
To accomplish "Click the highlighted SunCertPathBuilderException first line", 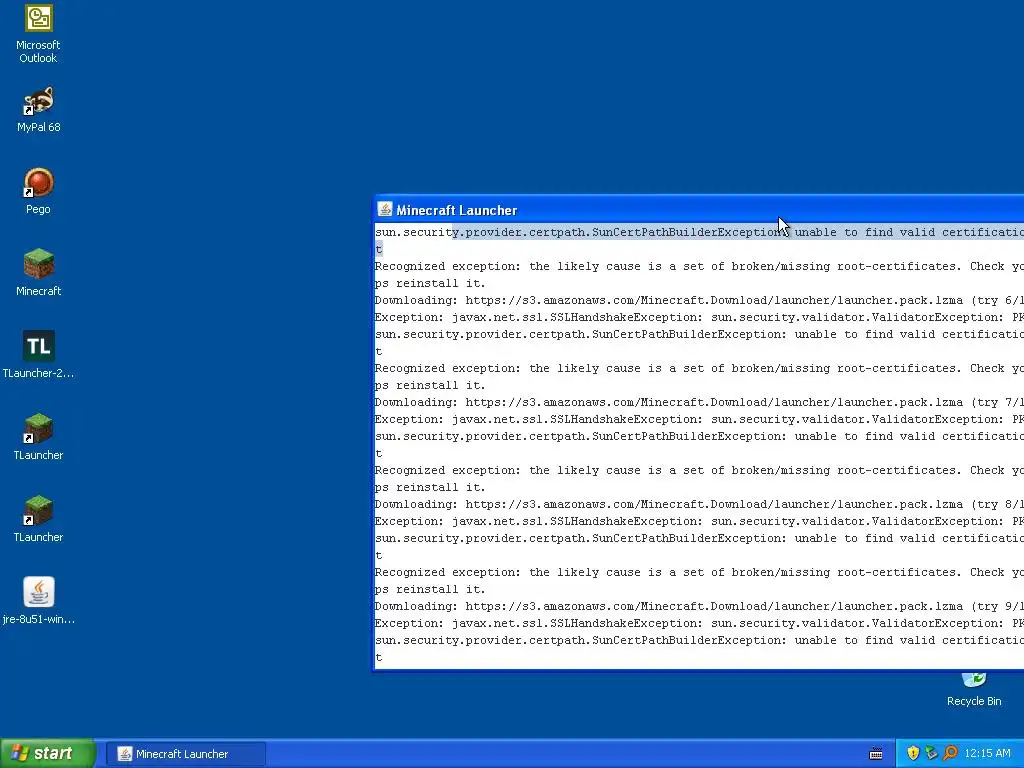I will point(699,232).
